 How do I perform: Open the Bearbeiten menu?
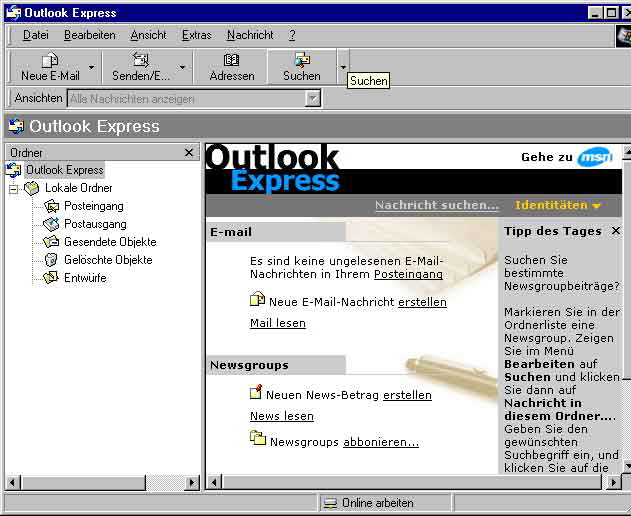89,35
